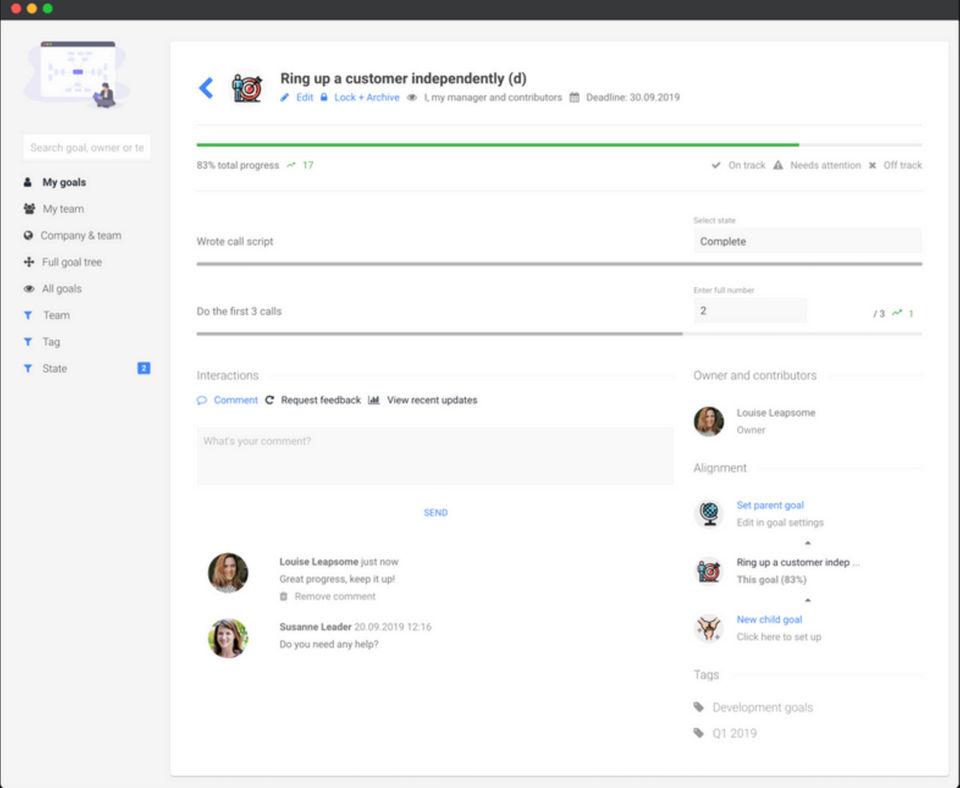The height and width of the screenshot is (788, 960).
Task: Send the comment with SEND button
Action: tap(435, 512)
